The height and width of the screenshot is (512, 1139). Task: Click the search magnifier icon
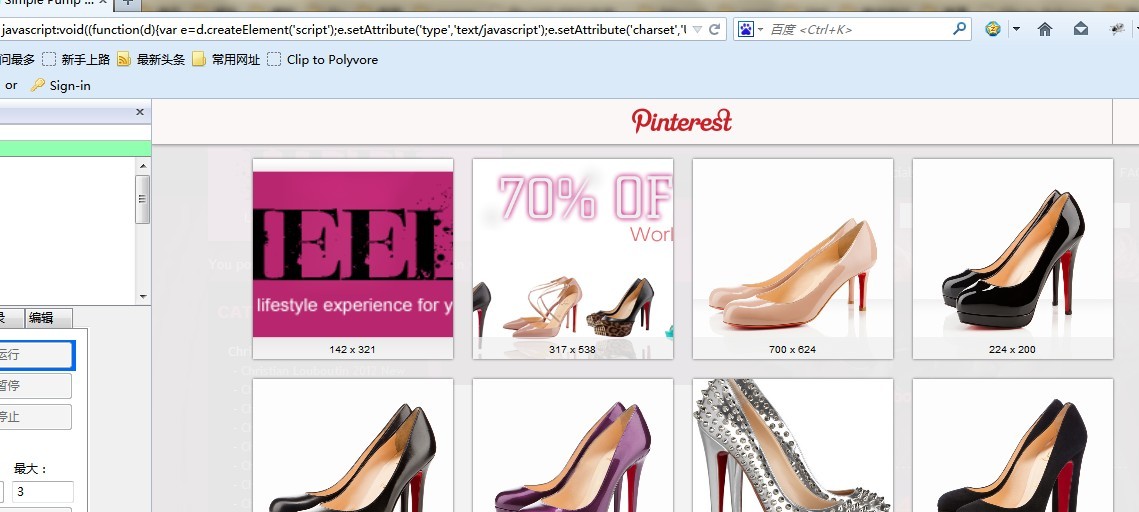[x=960, y=29]
